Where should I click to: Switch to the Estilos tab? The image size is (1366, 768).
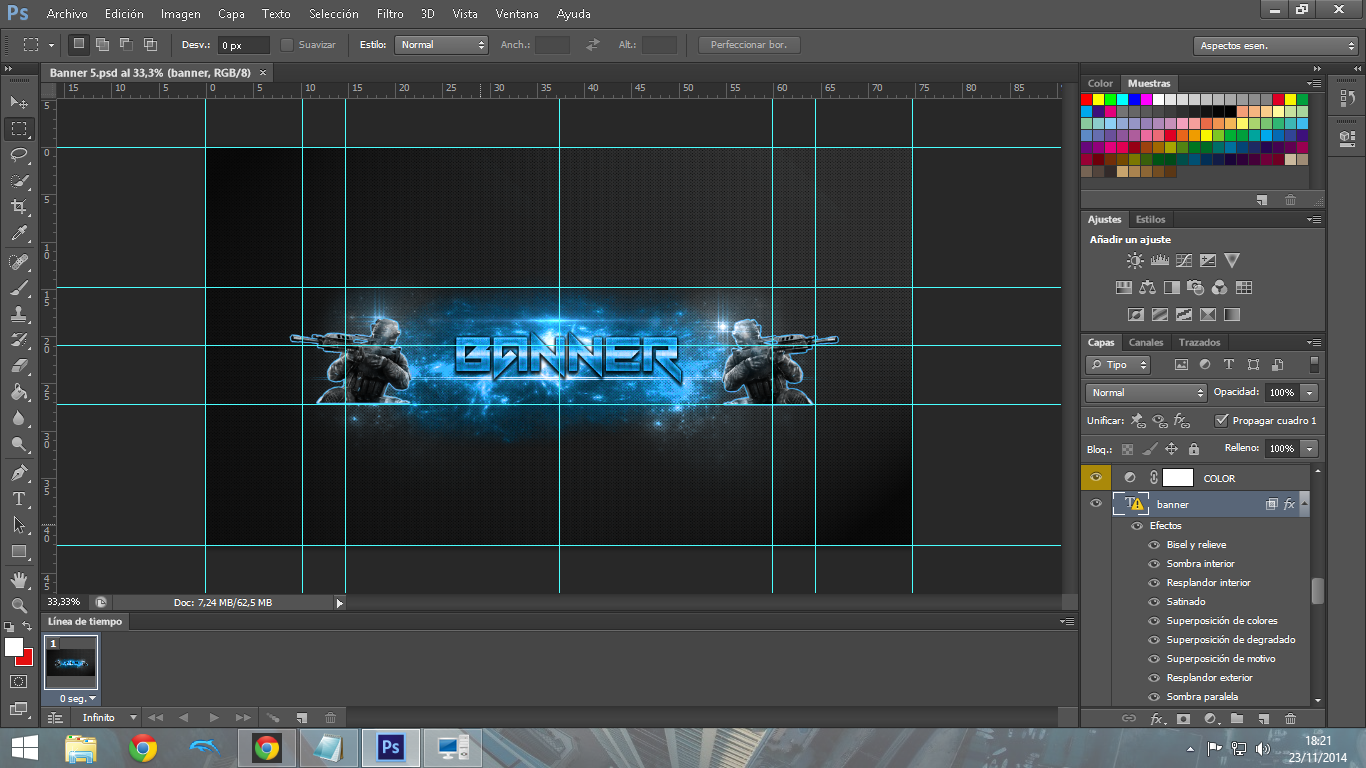tap(1150, 219)
